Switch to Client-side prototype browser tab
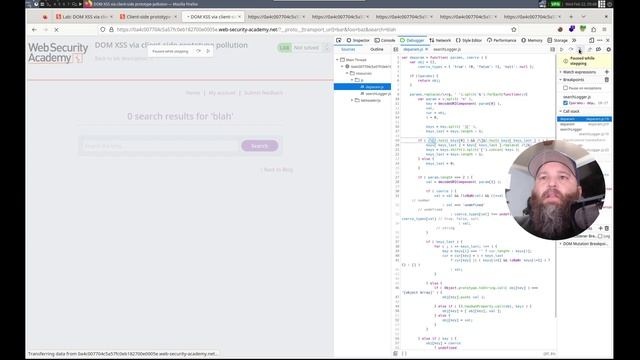Viewport: 640px width, 360px height. pos(148,17)
